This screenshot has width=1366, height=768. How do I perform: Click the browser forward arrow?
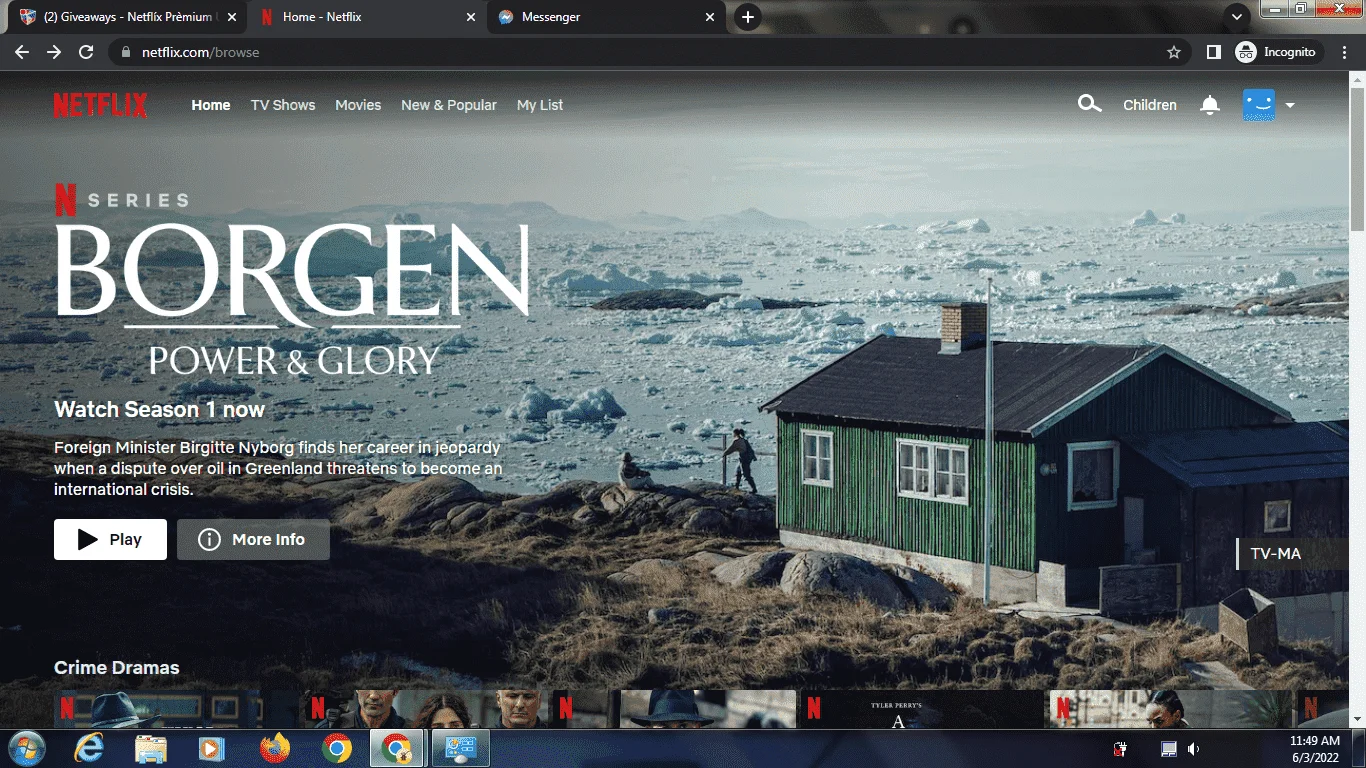tap(54, 52)
